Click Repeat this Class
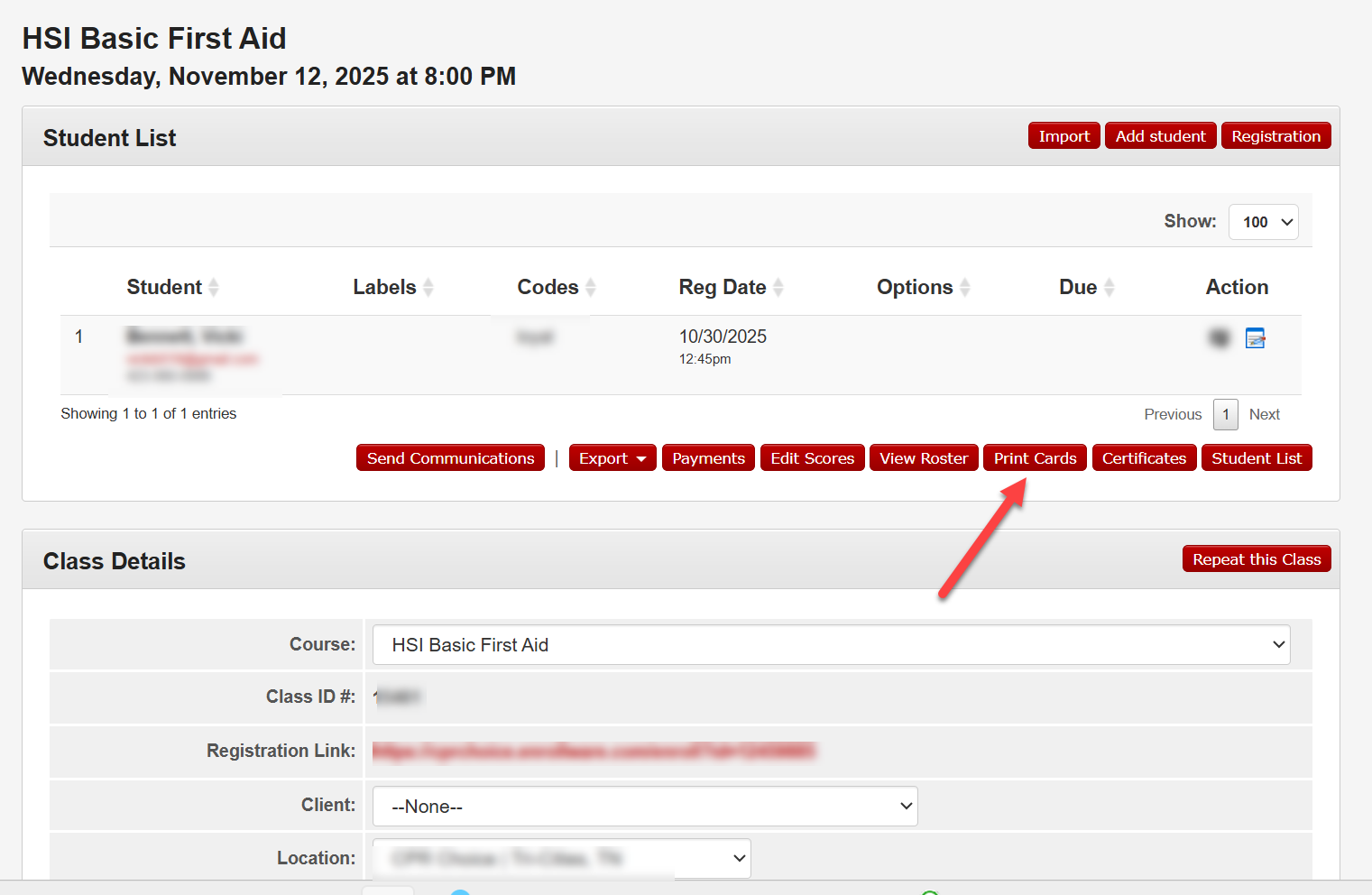Viewport: 1372px width, 895px height. [x=1257, y=559]
